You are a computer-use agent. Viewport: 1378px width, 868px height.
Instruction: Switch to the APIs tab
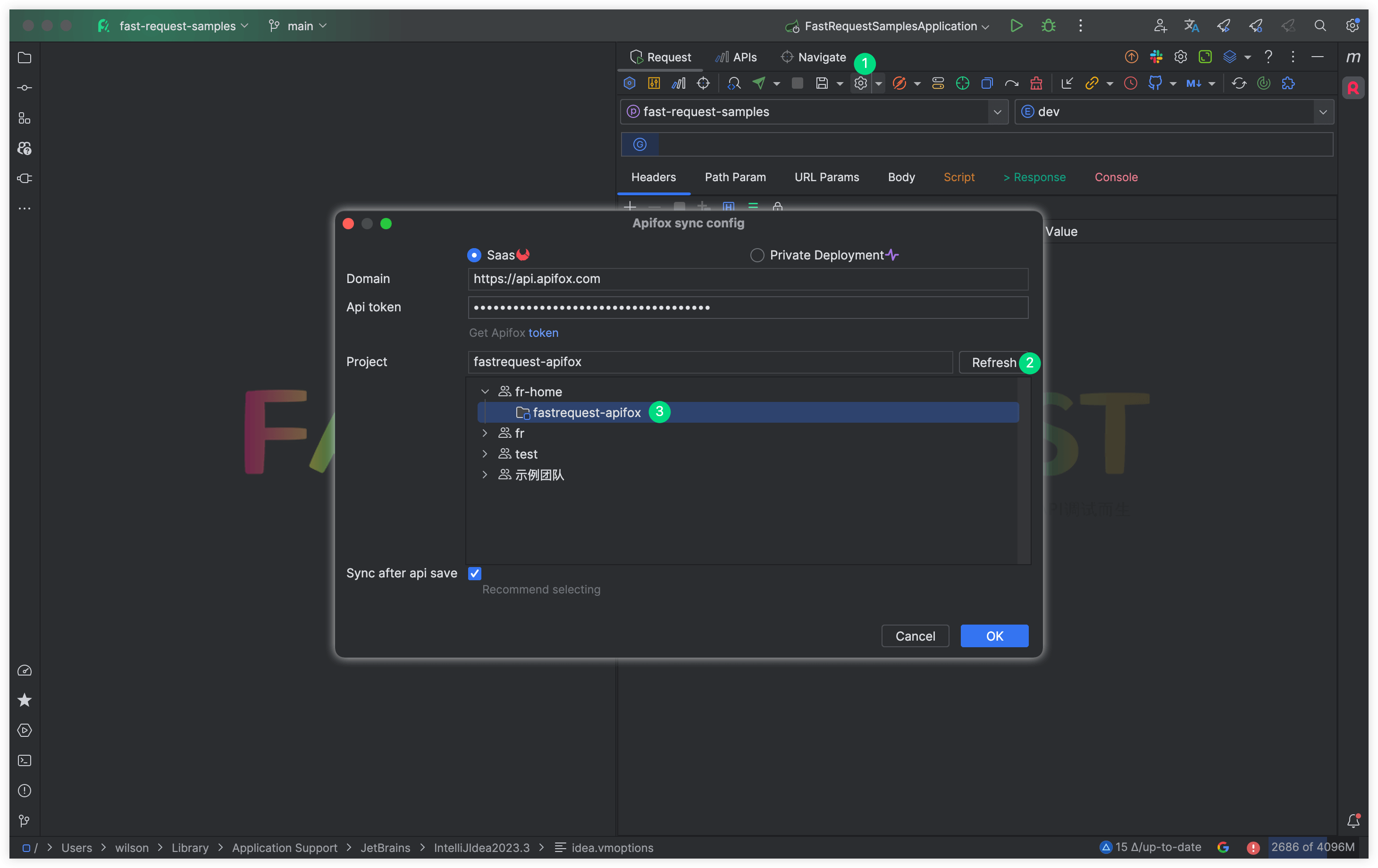pos(736,57)
